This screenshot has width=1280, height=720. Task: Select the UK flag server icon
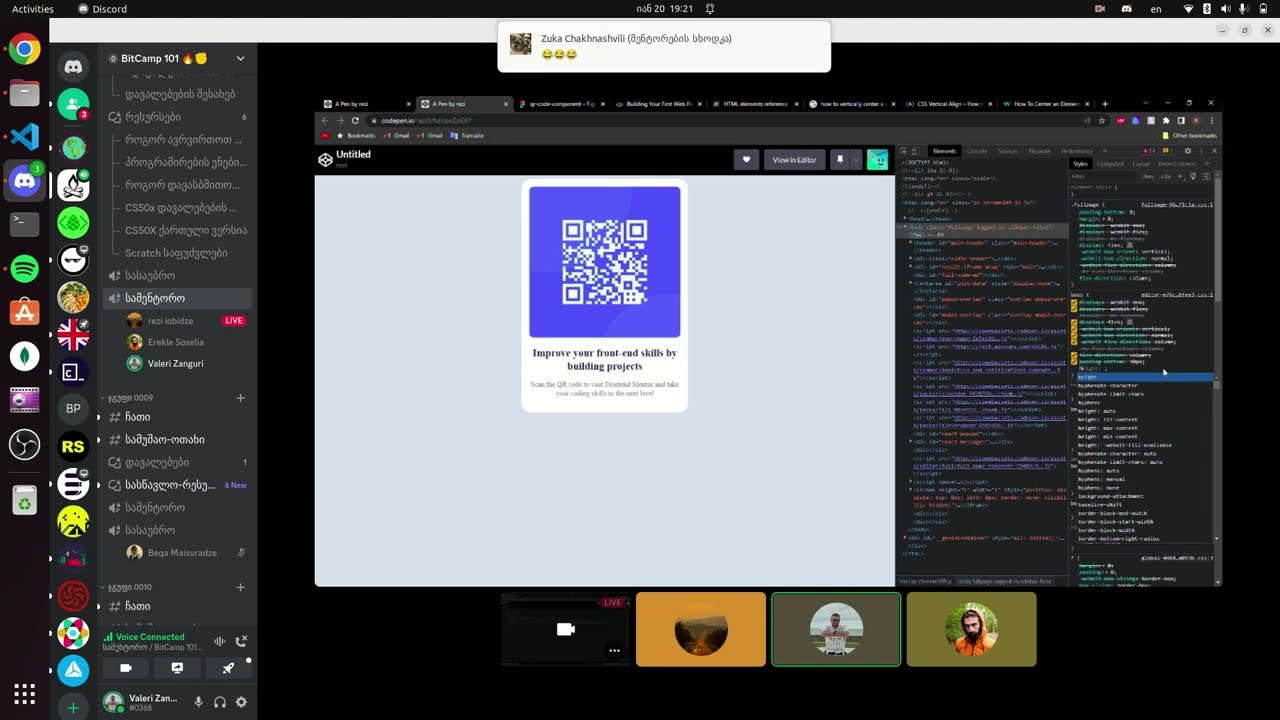click(x=73, y=335)
